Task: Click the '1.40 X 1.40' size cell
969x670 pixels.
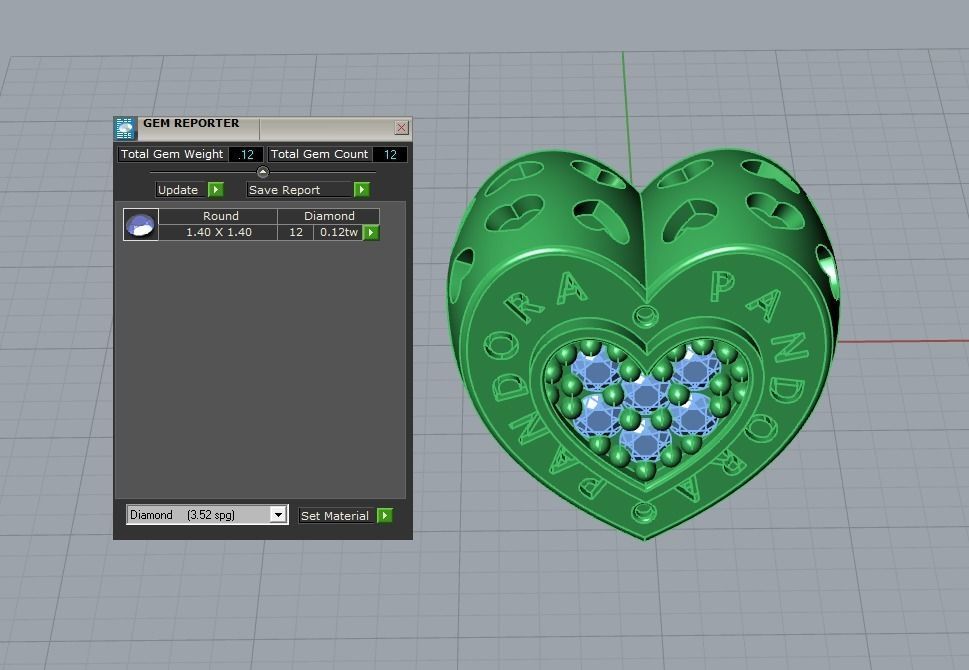Action: [219, 232]
